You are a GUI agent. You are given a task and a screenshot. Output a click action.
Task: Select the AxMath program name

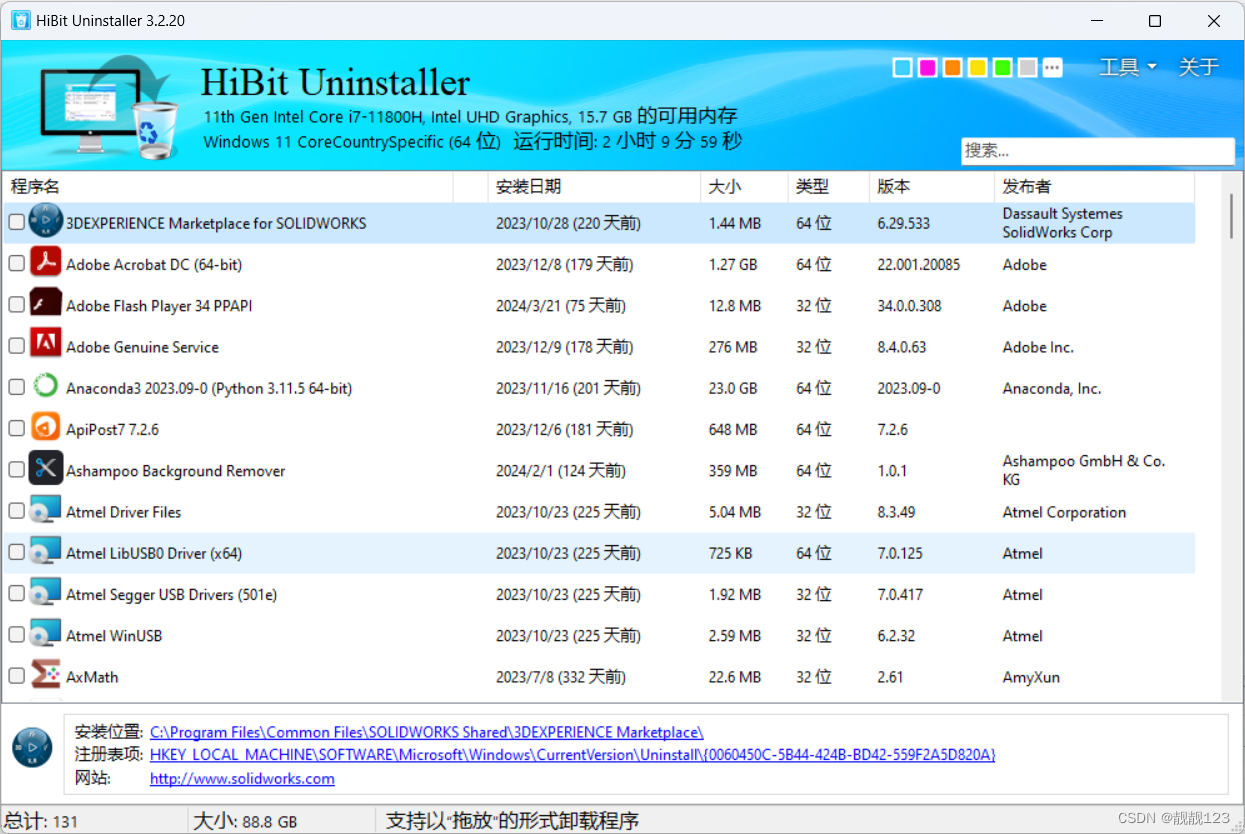[x=92, y=677]
